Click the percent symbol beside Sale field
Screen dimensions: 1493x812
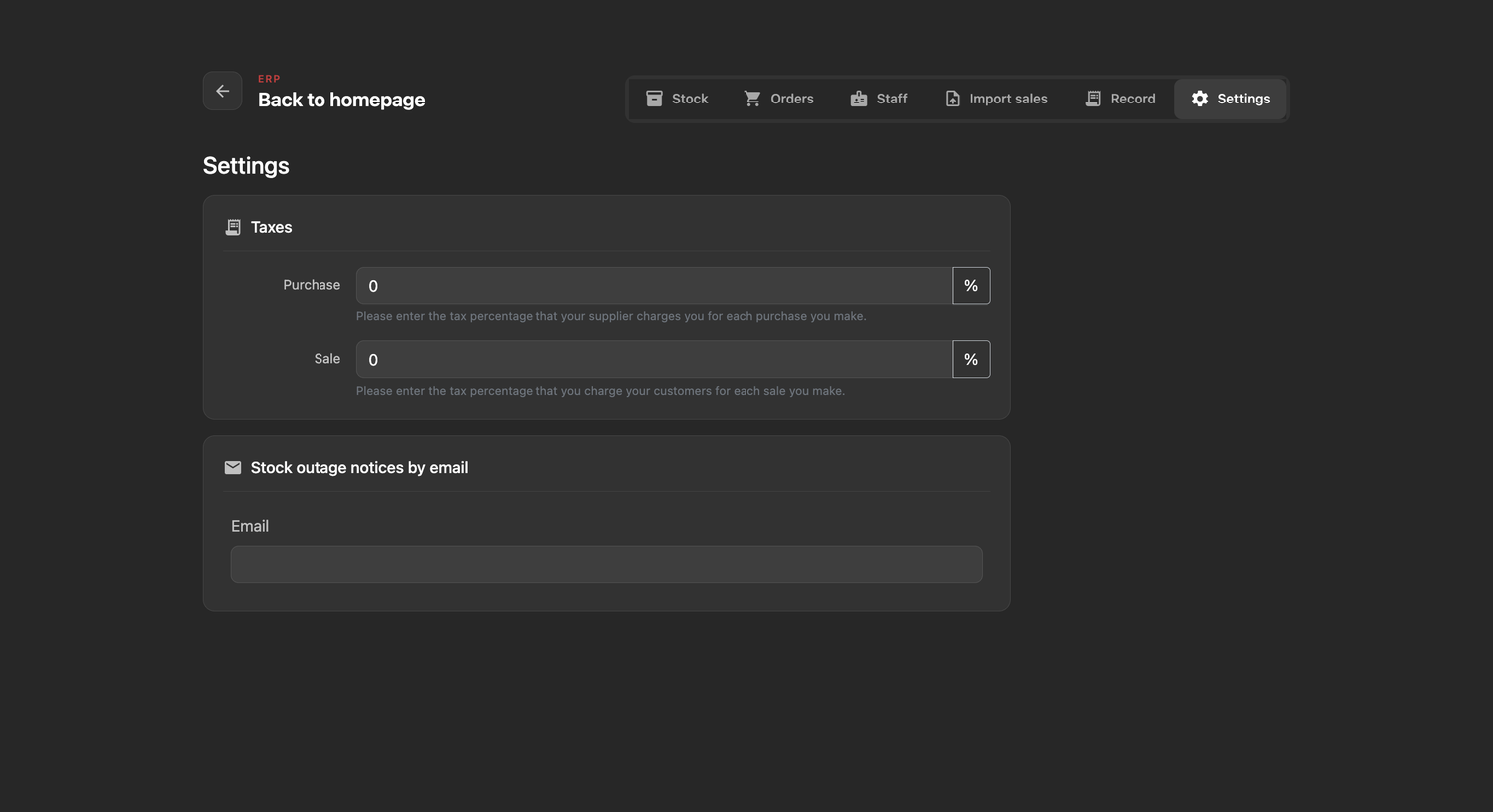point(971,359)
